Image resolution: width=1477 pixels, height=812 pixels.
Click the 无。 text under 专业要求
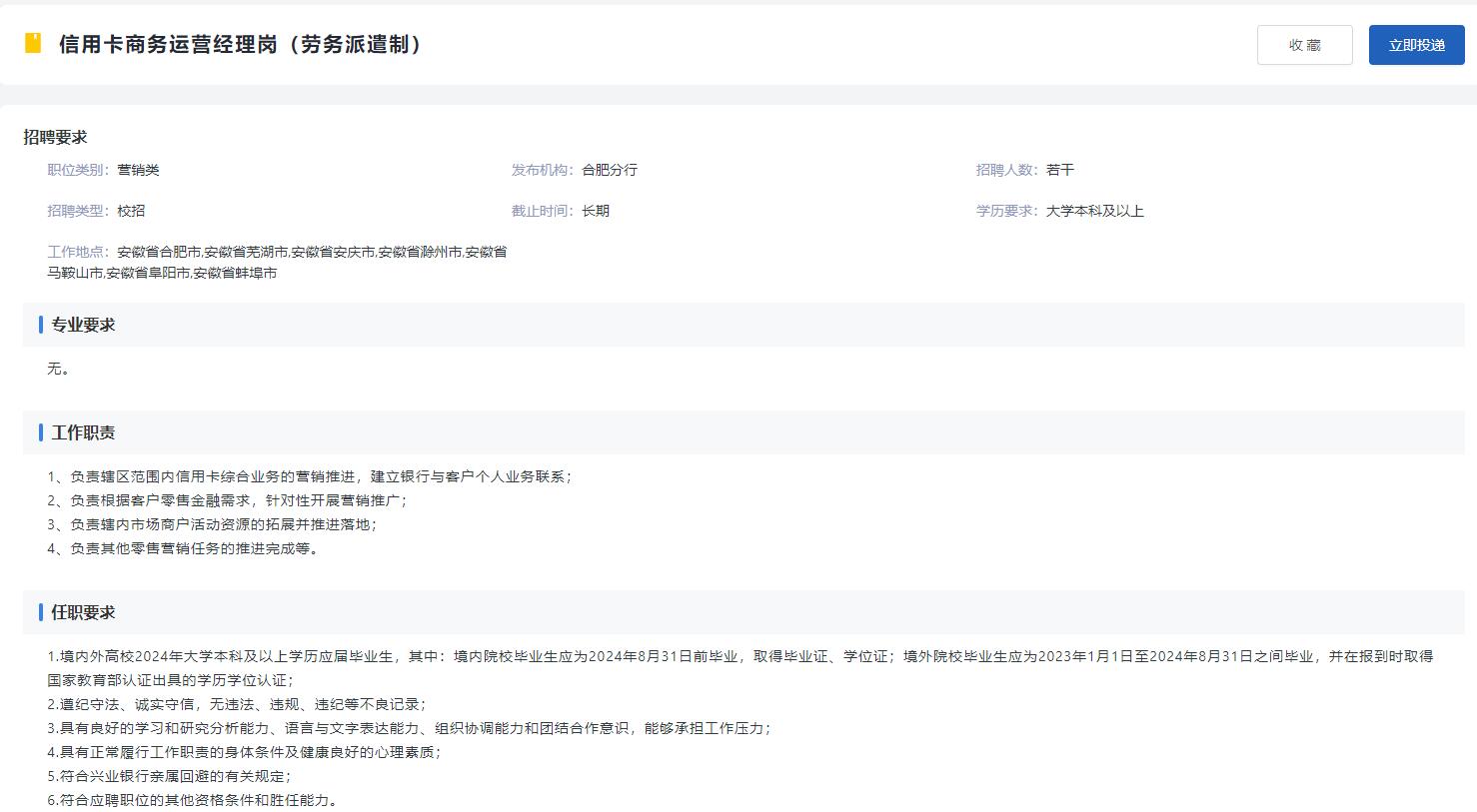click(58, 369)
